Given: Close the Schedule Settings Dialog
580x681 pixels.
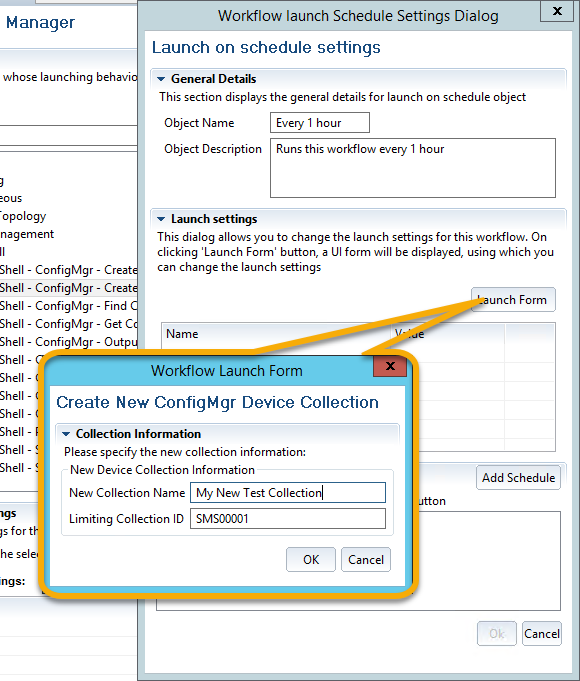Looking at the screenshot, I should click(557, 11).
